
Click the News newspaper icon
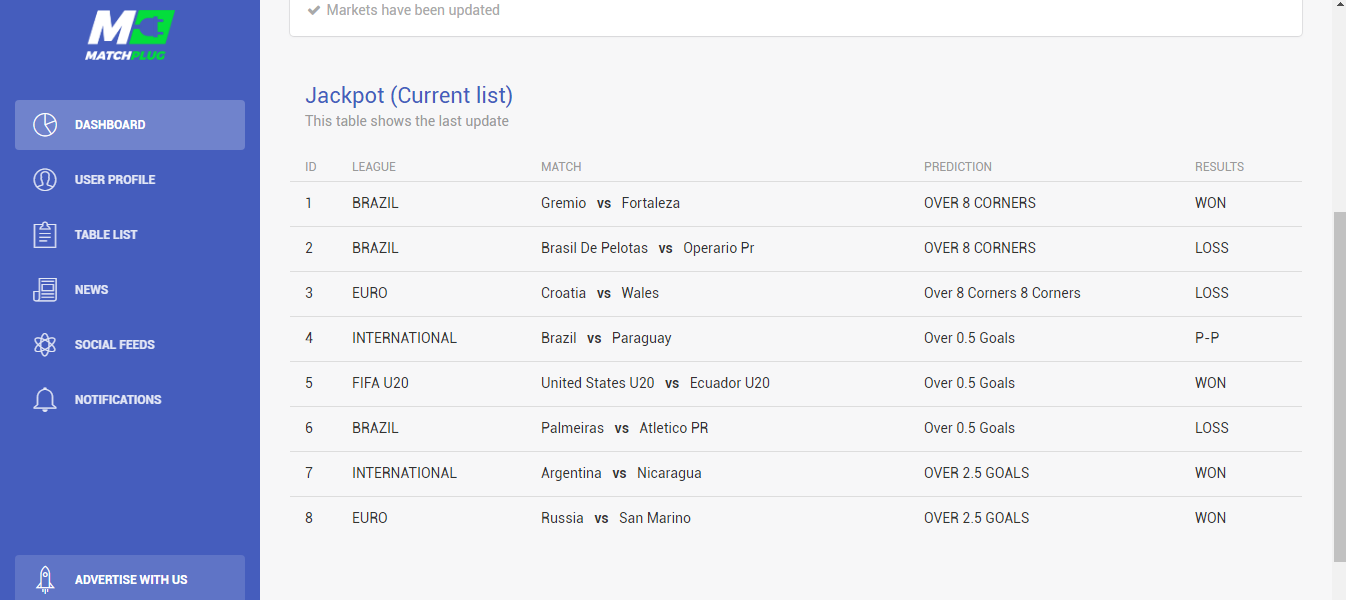click(x=45, y=290)
